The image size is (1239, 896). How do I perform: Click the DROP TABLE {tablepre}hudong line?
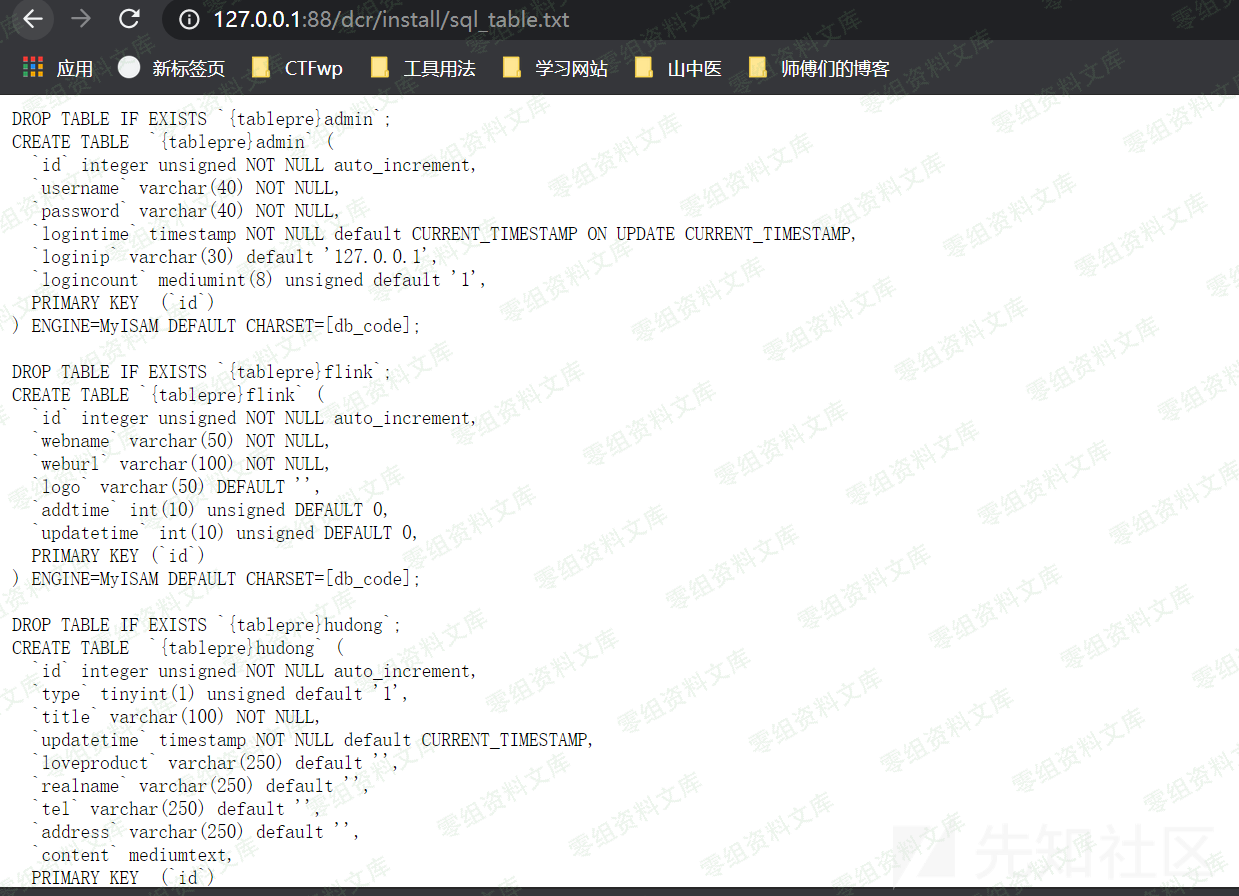coord(206,625)
